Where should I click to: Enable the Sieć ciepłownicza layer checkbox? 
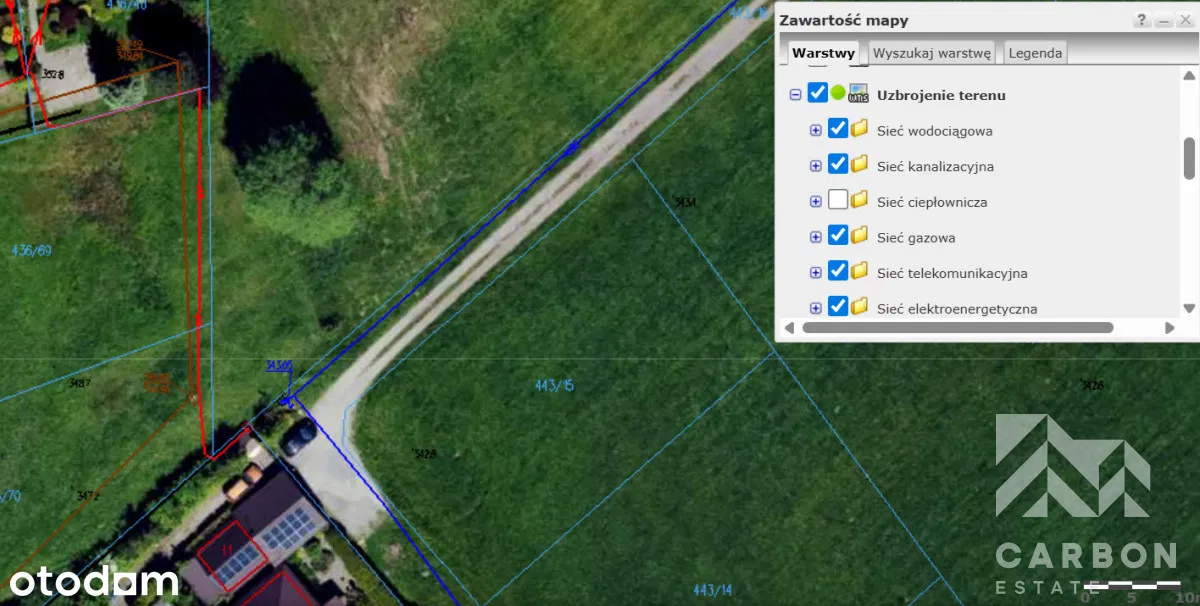838,200
